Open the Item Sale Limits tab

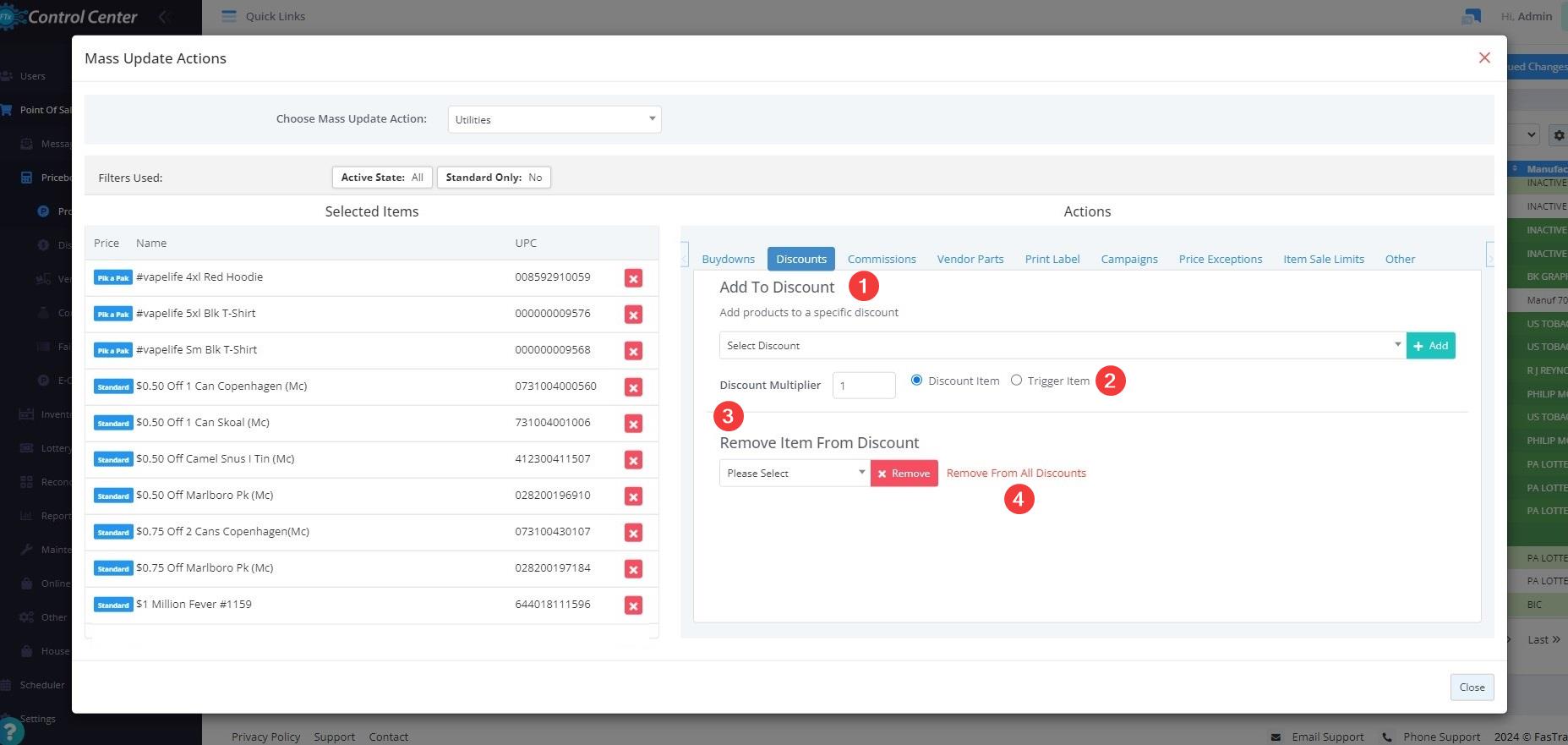point(1324,259)
